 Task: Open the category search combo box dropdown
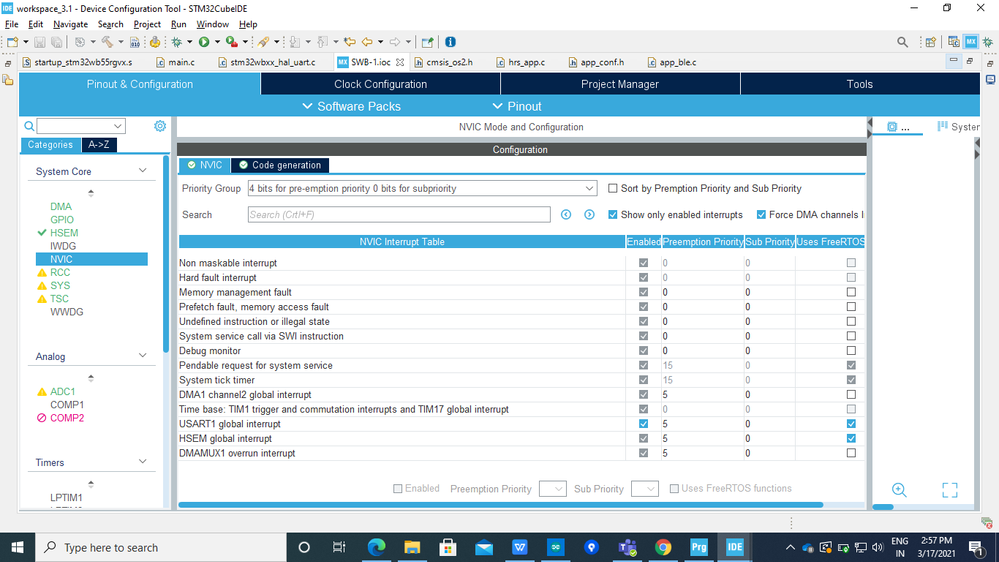[117, 126]
